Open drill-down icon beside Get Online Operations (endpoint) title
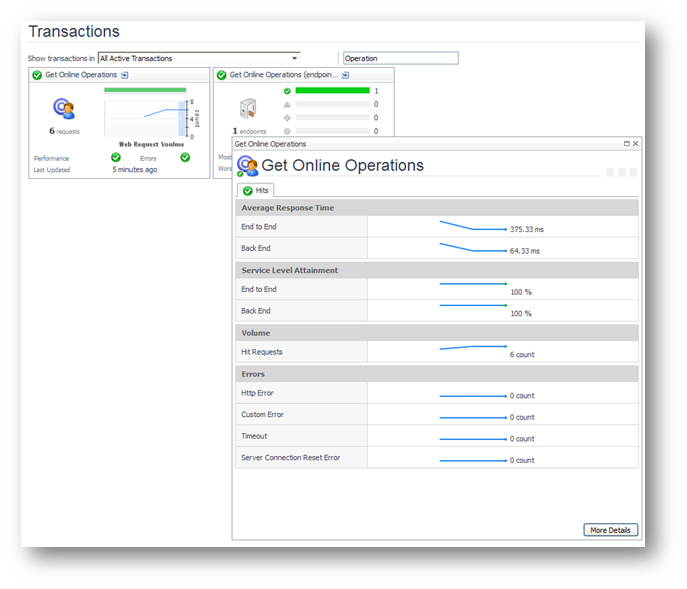This screenshot has width=687, height=589. coord(345,75)
